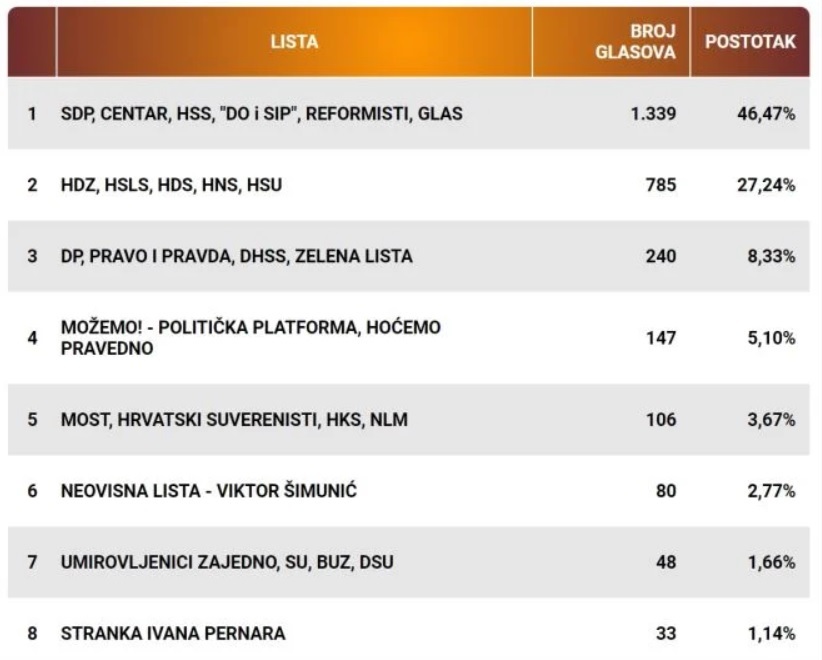This screenshot has height=660, width=822.
Task: Select the vote count 785
Action: pos(661,185)
